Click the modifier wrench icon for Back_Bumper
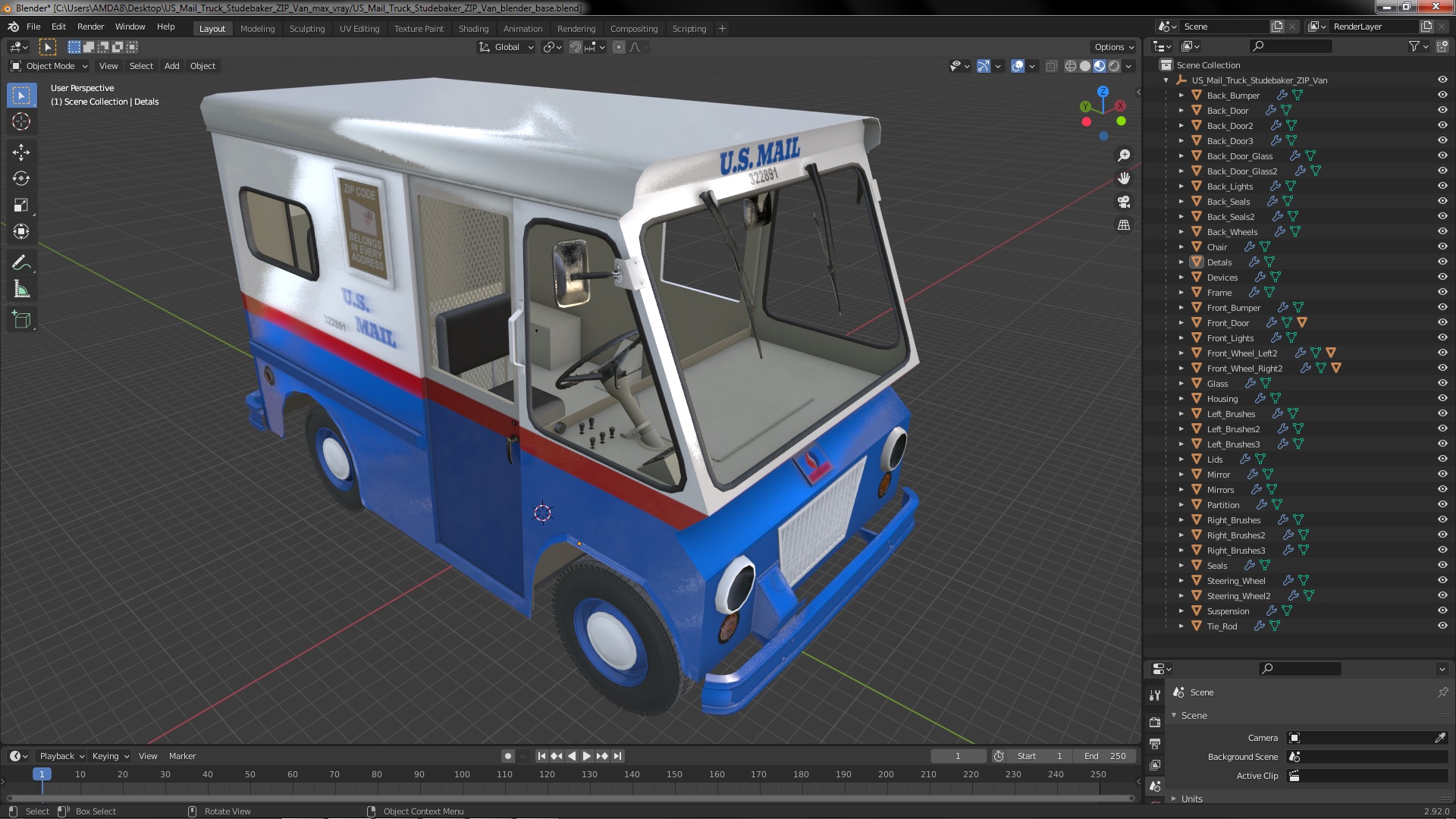 [x=1282, y=96]
